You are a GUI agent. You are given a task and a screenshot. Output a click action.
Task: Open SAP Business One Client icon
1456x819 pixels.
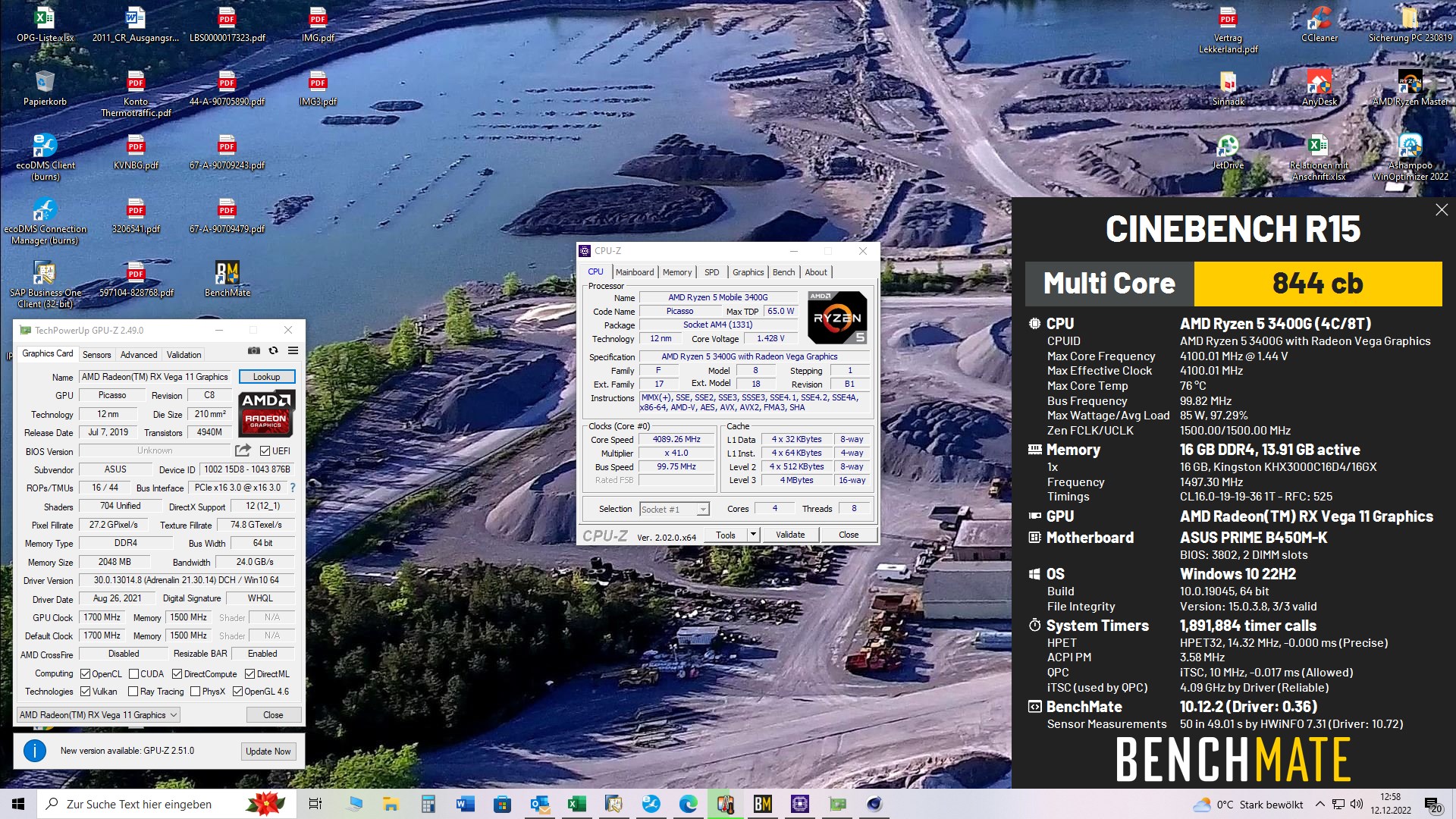[45, 284]
